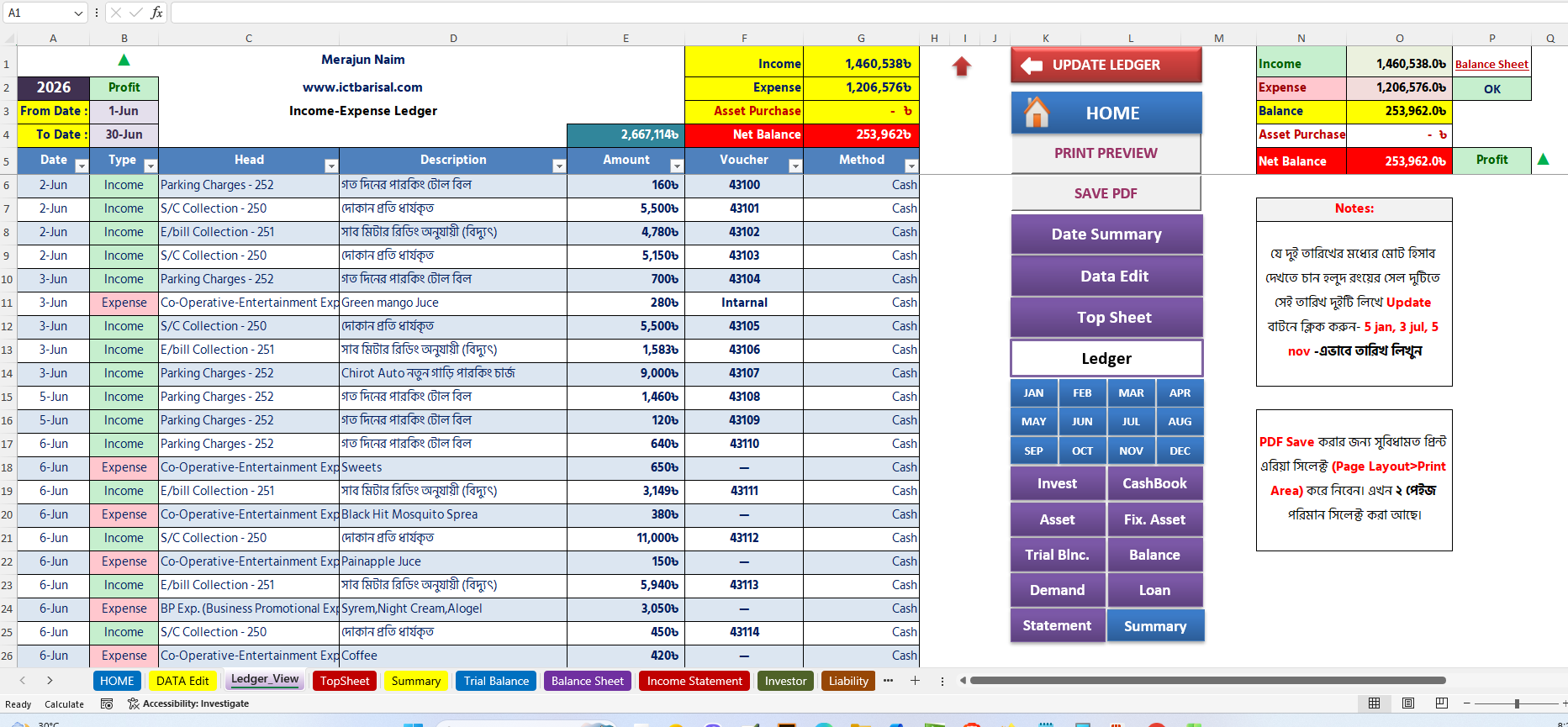Click the red up-arrow icon
1568x727 pixels.
pos(962,66)
